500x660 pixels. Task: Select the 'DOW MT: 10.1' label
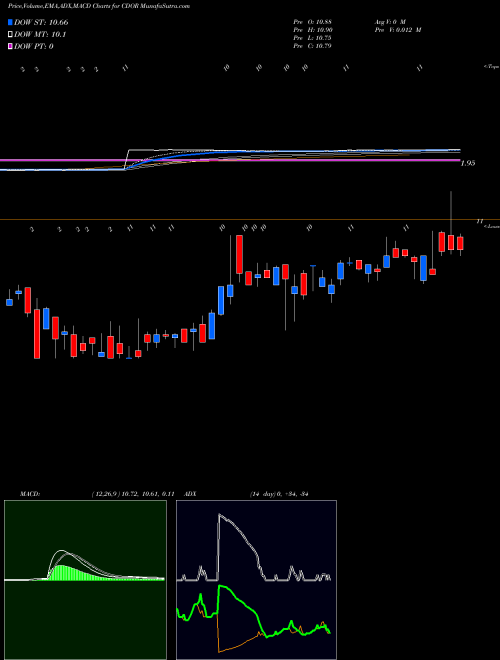[40, 35]
